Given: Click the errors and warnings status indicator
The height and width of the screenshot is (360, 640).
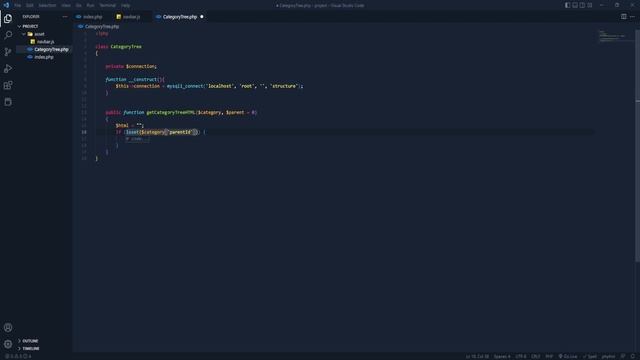Looking at the screenshot, I should pos(18,356).
